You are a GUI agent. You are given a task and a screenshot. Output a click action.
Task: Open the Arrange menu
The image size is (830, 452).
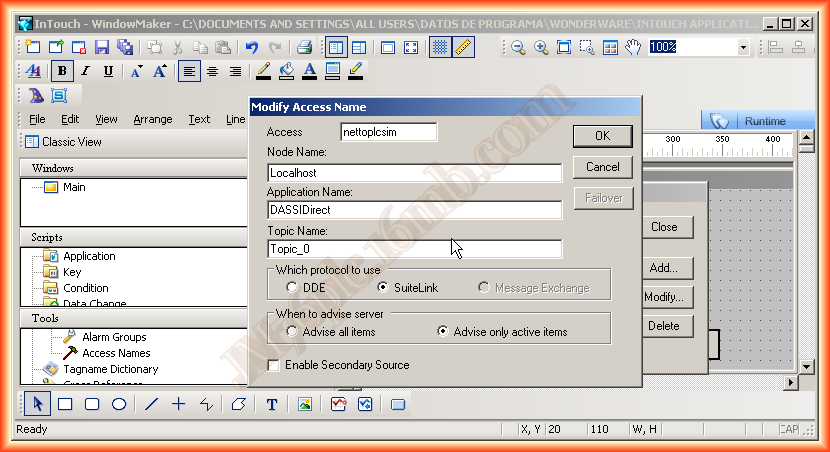point(152,119)
